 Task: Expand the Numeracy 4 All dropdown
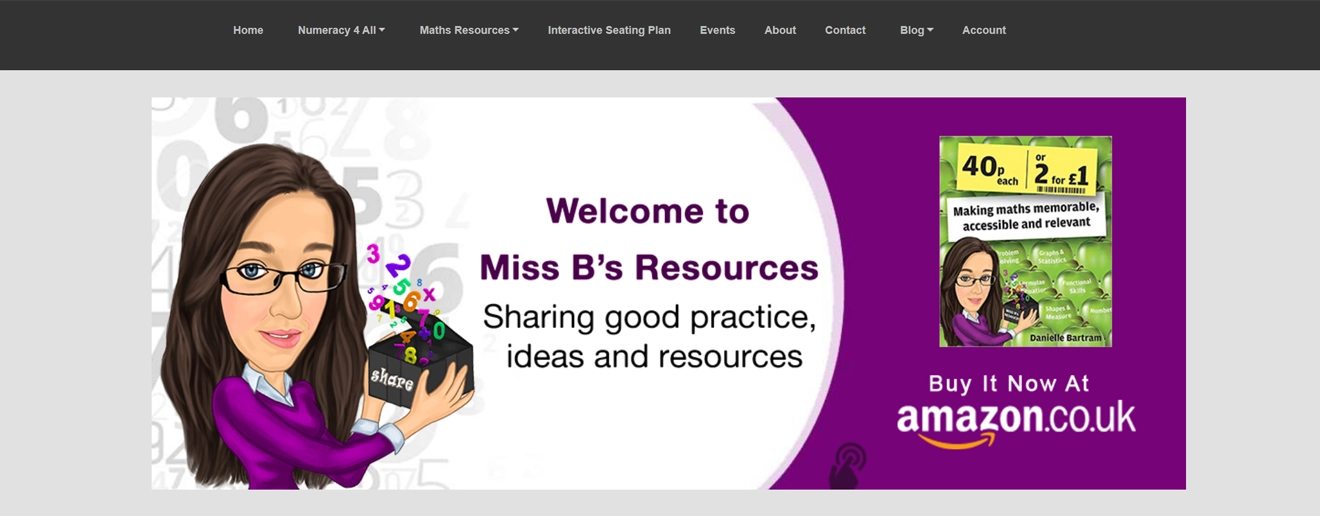(341, 30)
